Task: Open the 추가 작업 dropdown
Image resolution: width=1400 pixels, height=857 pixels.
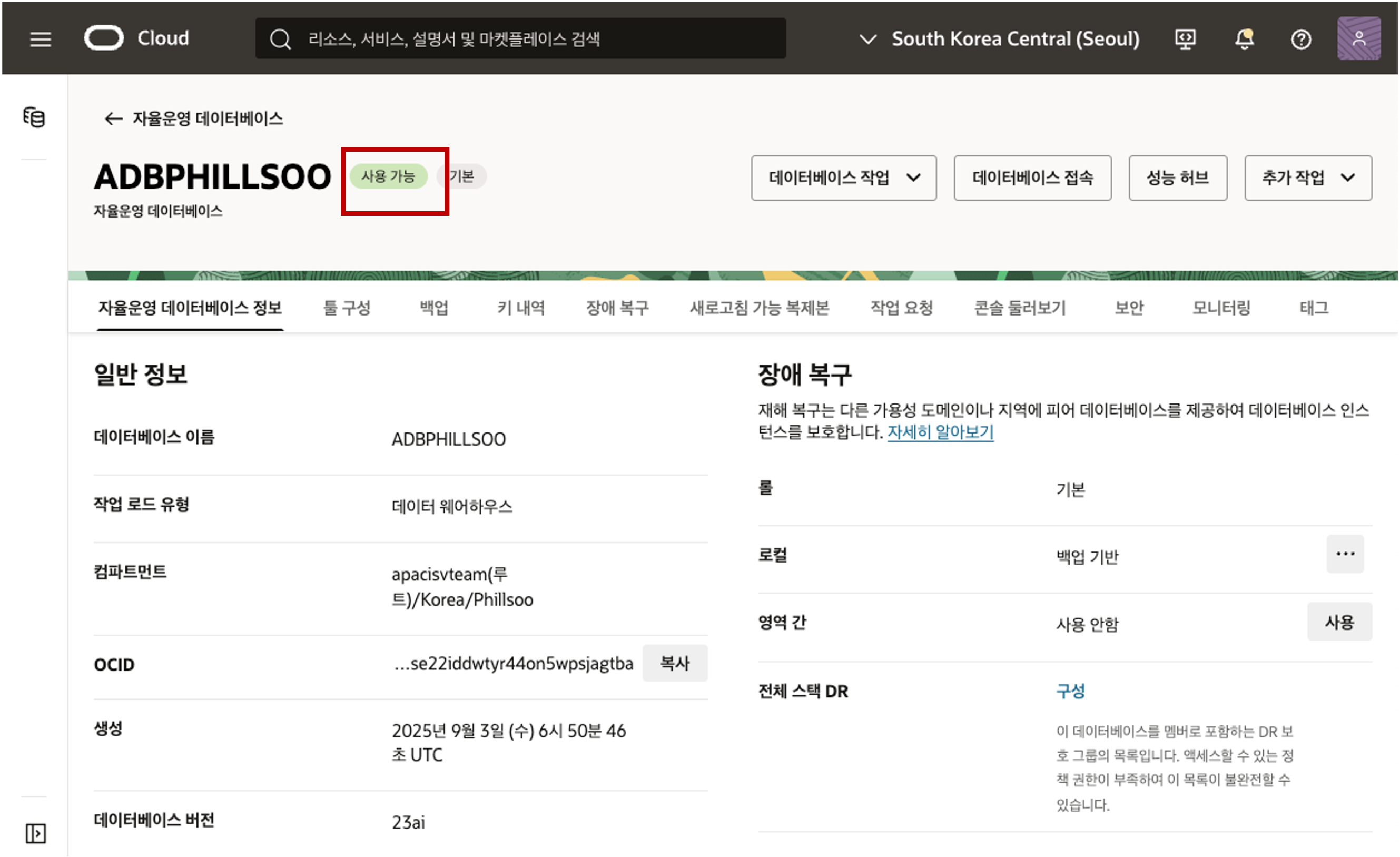Action: pos(1308,178)
